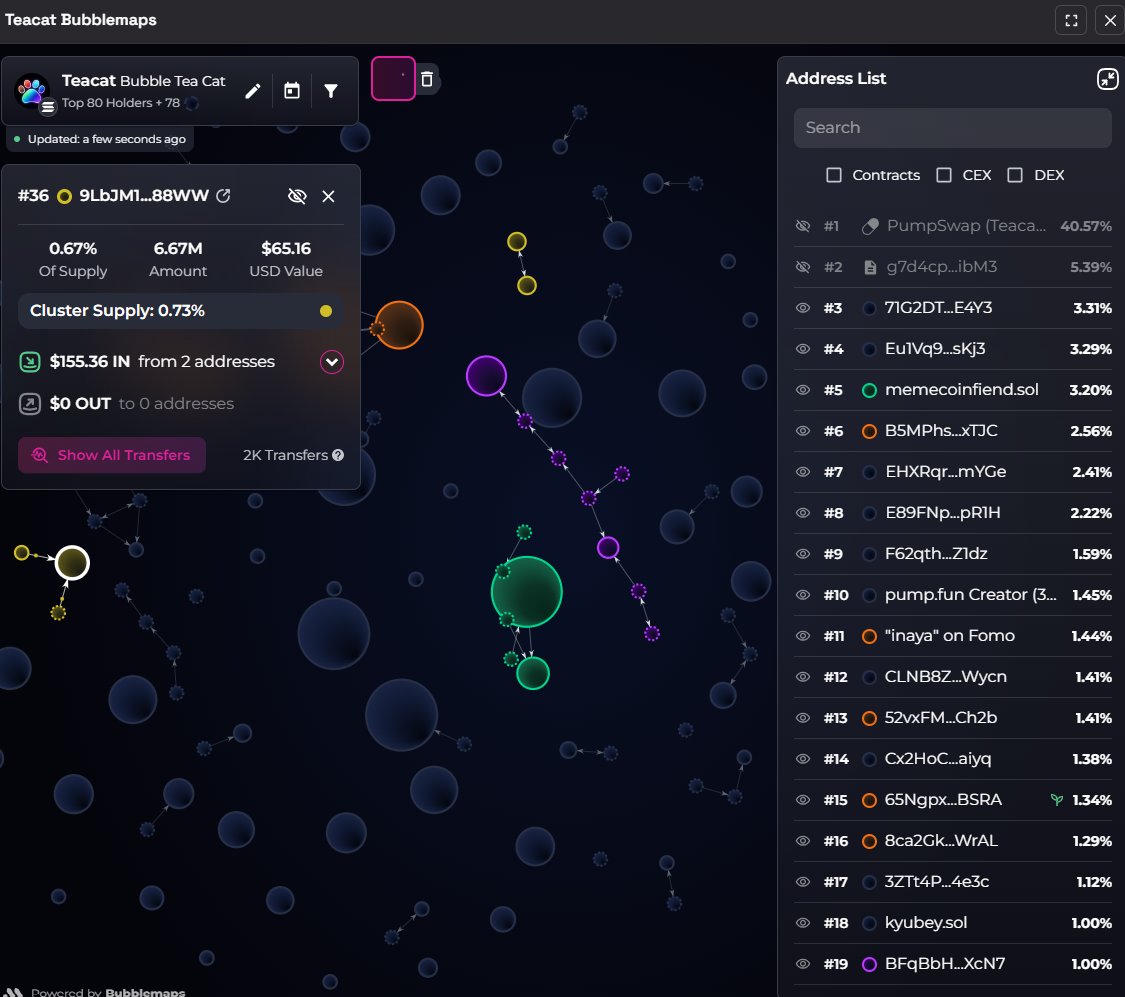Screen dimensions: 1125x997
Task: Enable the DEX checkbox
Action: pyautogui.click(x=1015, y=175)
